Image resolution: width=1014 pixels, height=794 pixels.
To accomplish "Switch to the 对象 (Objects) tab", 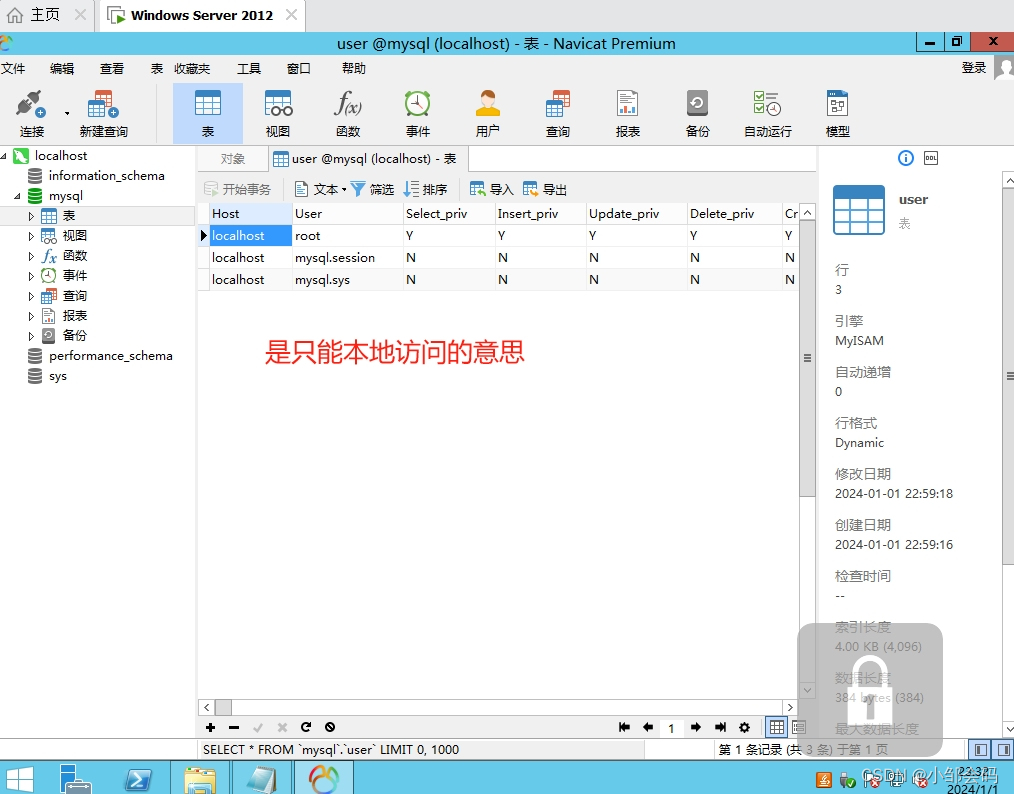I will pos(233,159).
